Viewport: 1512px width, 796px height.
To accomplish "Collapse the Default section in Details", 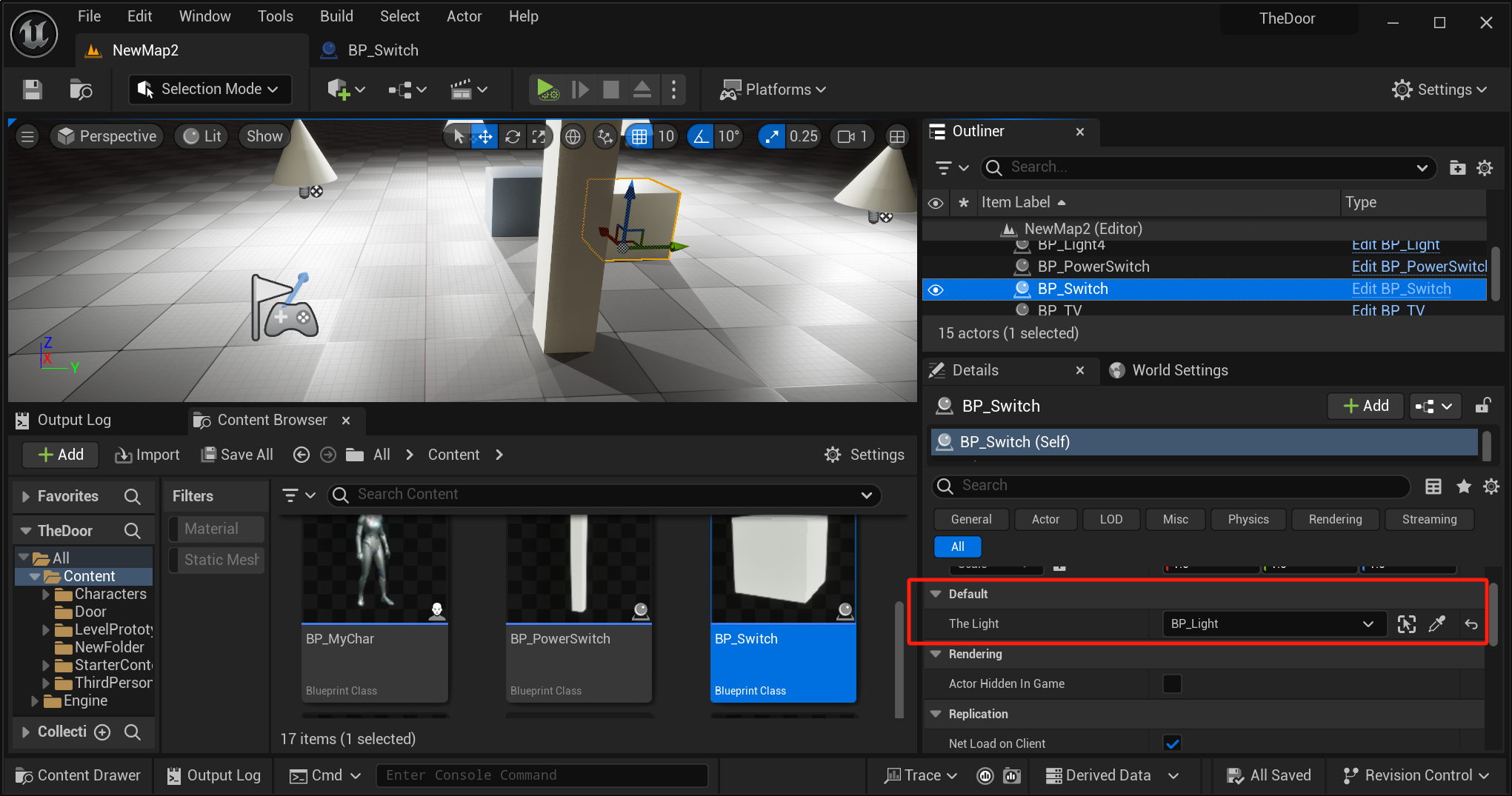I will (x=936, y=594).
